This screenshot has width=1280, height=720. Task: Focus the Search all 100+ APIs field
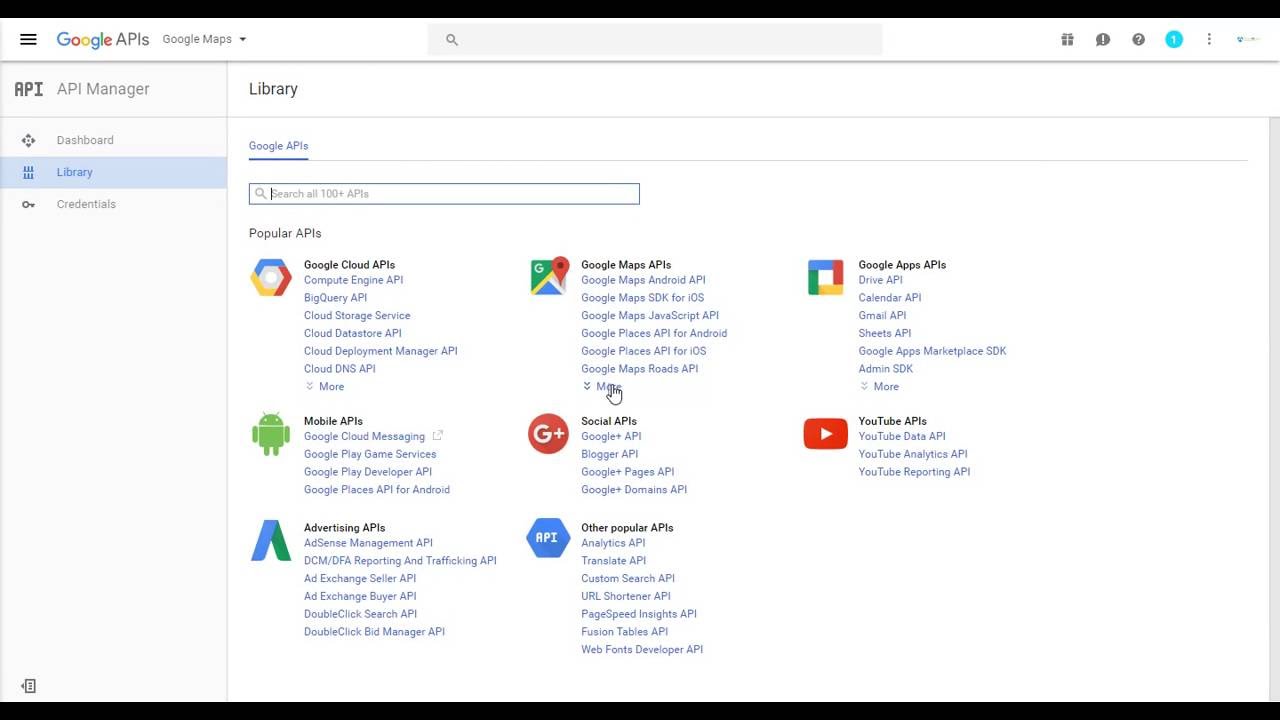click(x=444, y=194)
